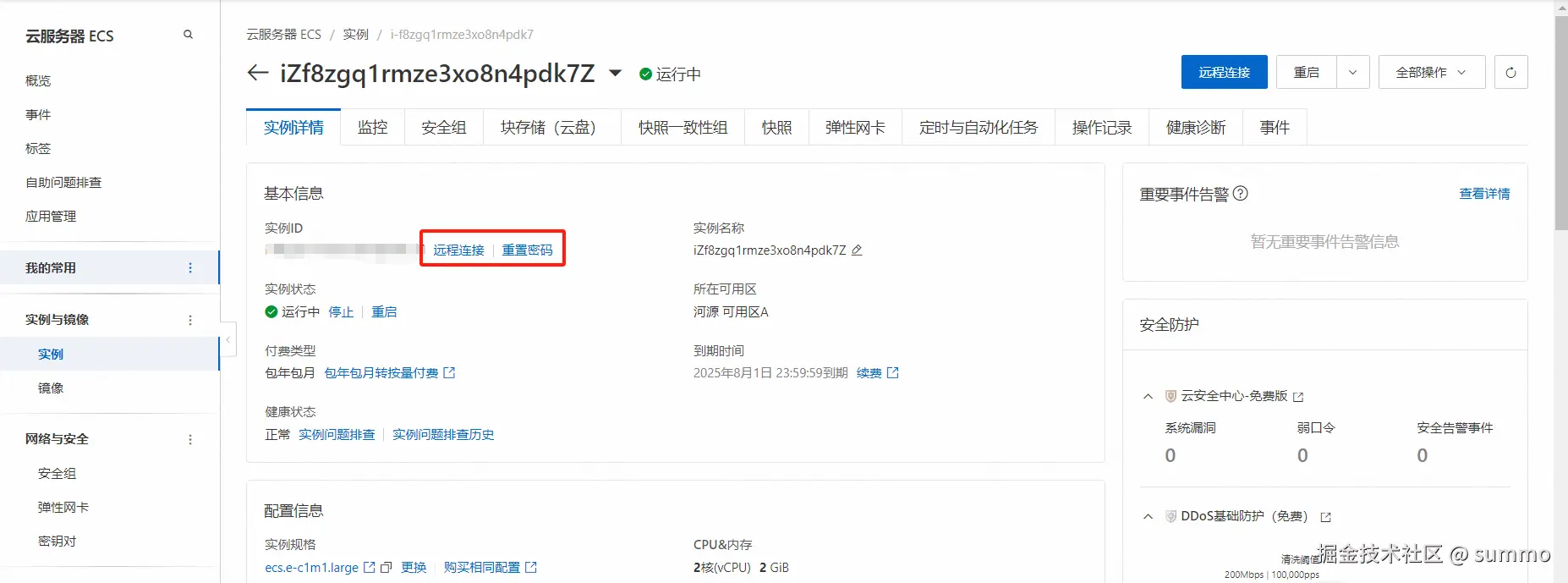Select the 实例详情 tab
This screenshot has width=1568, height=583.
click(x=293, y=127)
